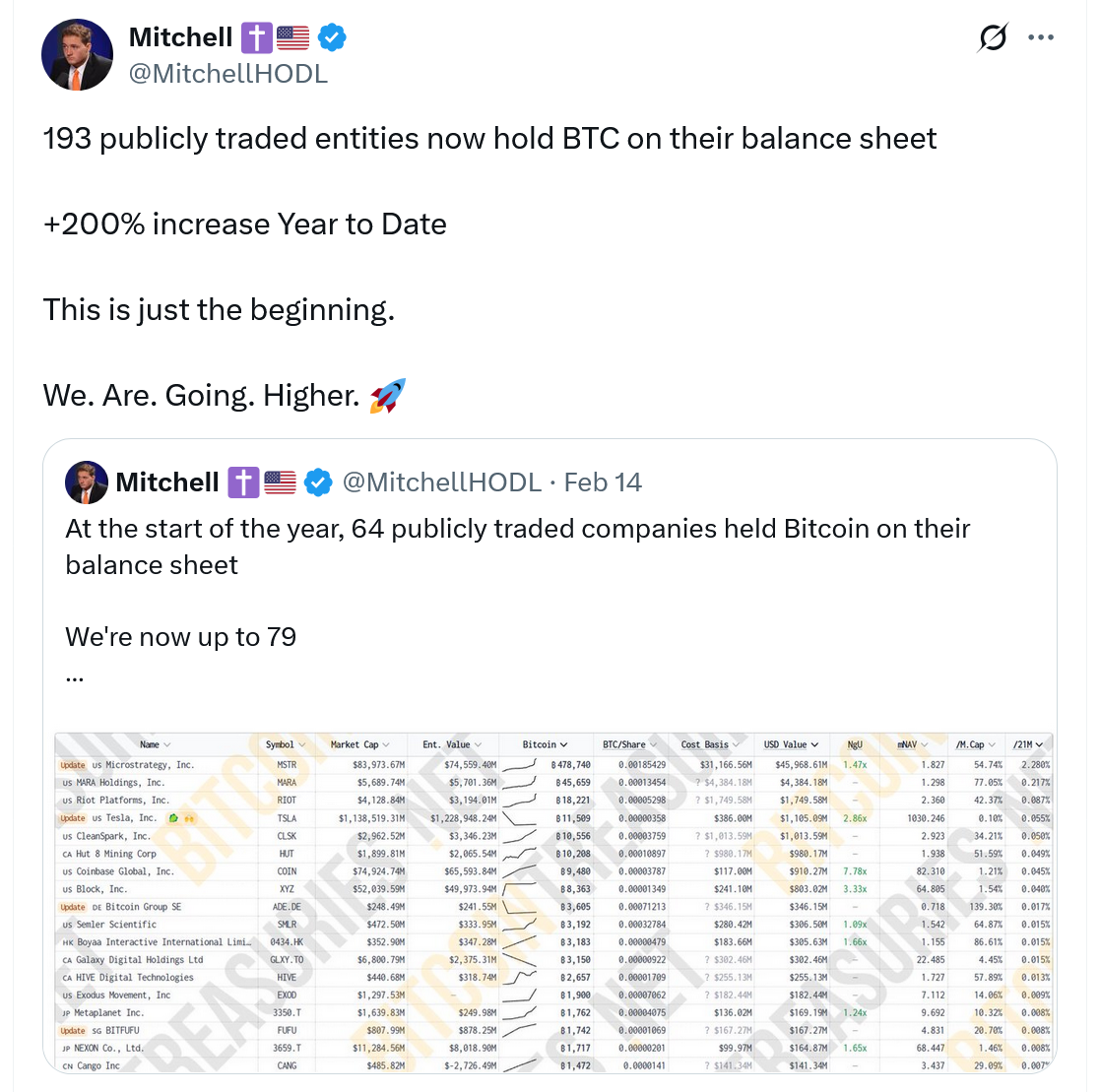Open Grok analysis for this post

tap(993, 36)
